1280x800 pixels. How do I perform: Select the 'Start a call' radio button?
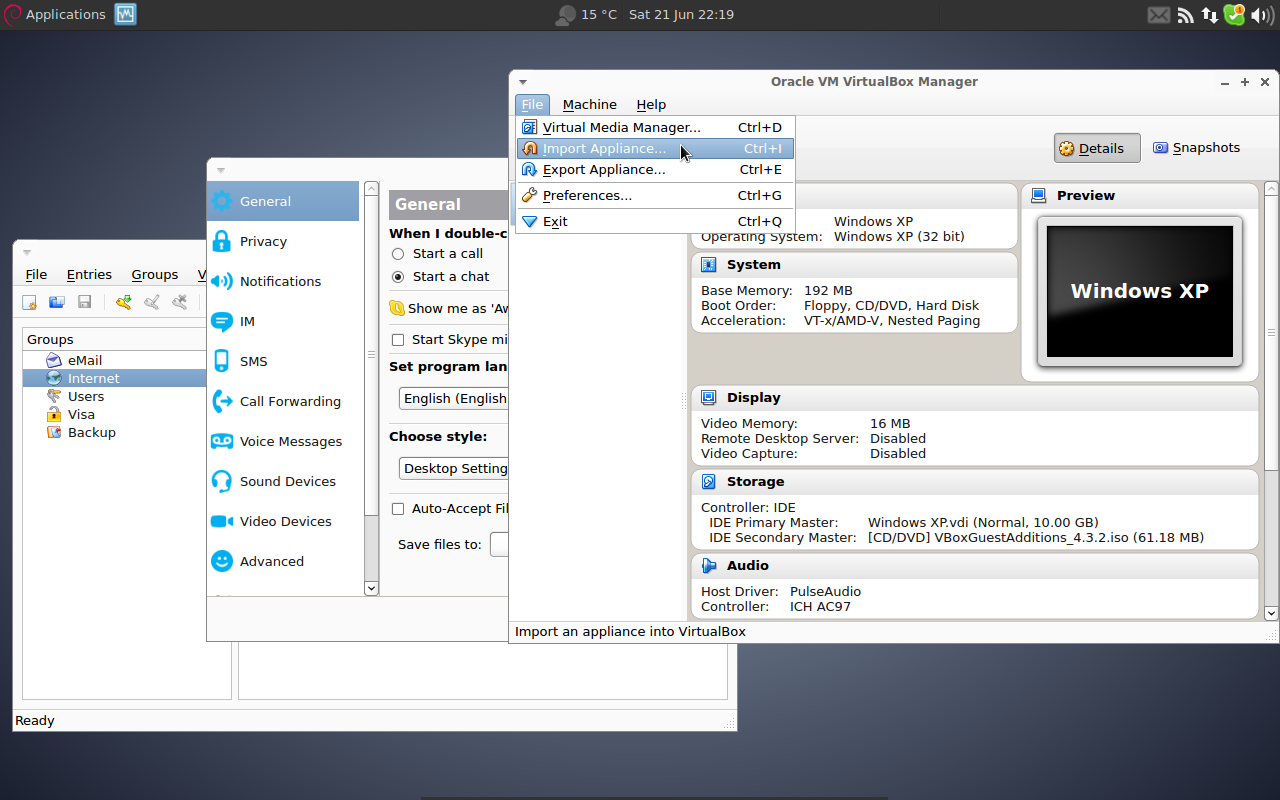(x=398, y=254)
